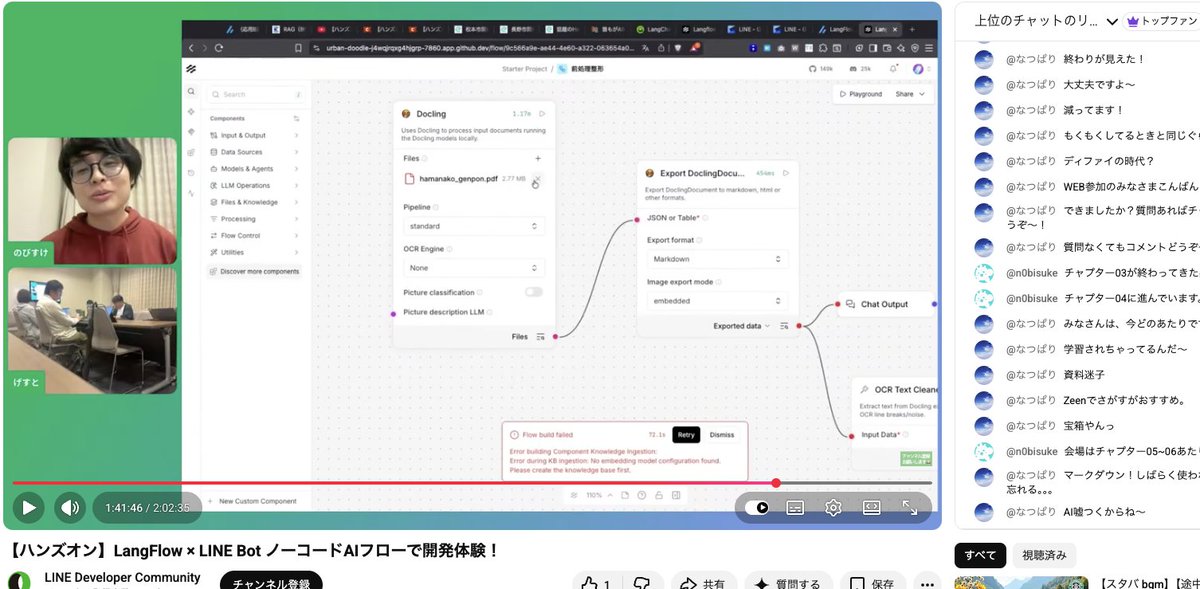Image resolution: width=1200 pixels, height=589 pixels.
Task: Seek using the red progress bar
Action: point(472,483)
